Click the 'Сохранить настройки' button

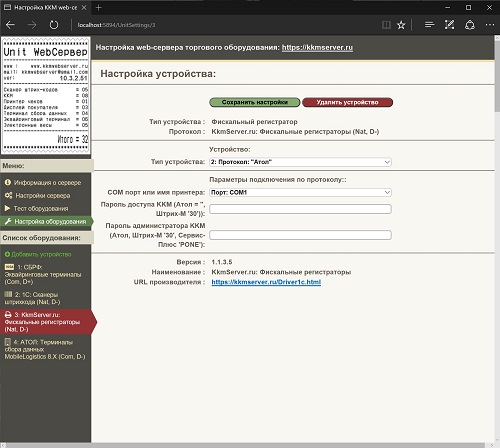click(x=255, y=102)
